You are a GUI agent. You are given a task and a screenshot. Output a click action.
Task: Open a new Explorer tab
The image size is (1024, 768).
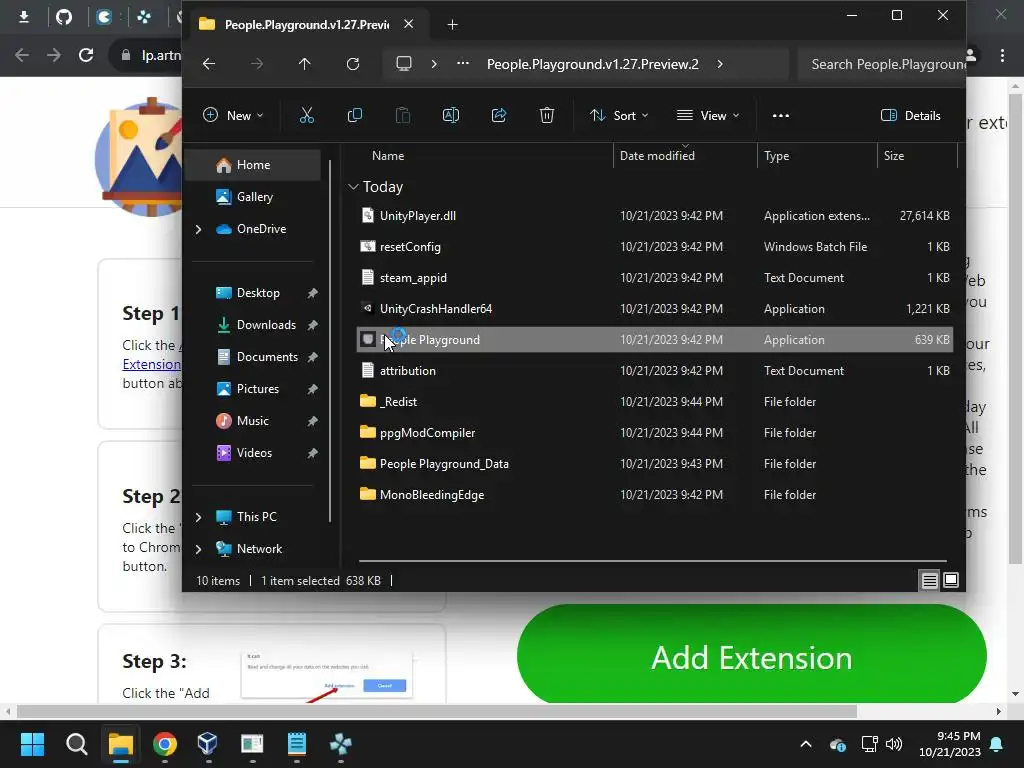[452, 25]
